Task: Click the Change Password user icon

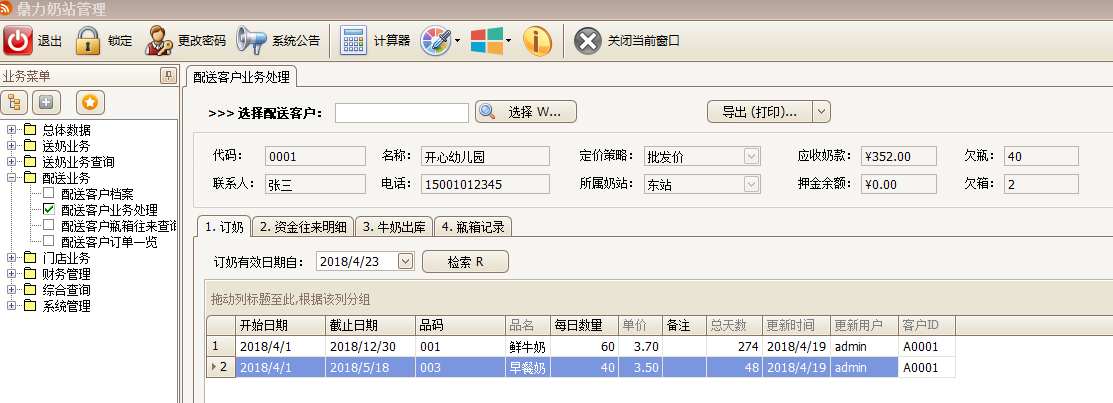Action: 159,40
